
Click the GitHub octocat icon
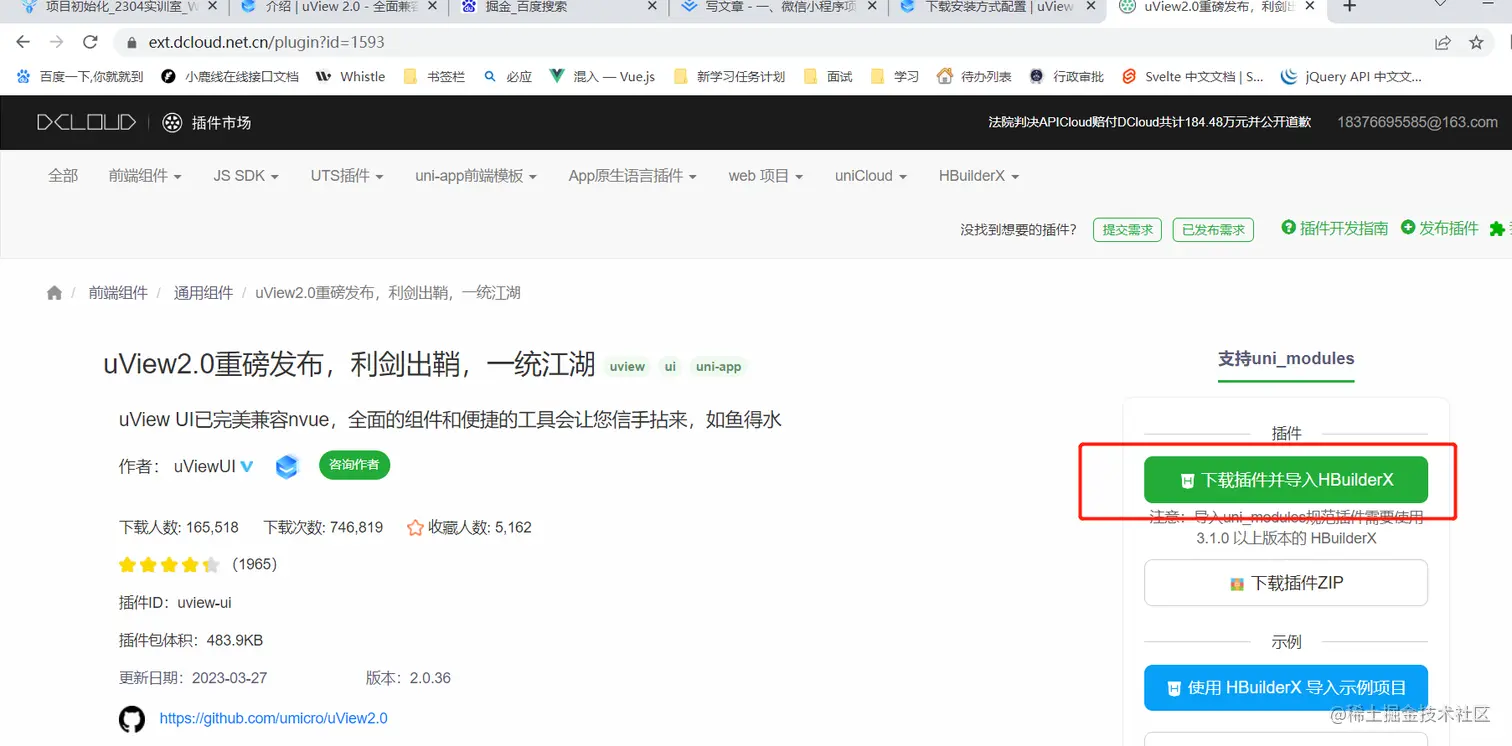131,718
